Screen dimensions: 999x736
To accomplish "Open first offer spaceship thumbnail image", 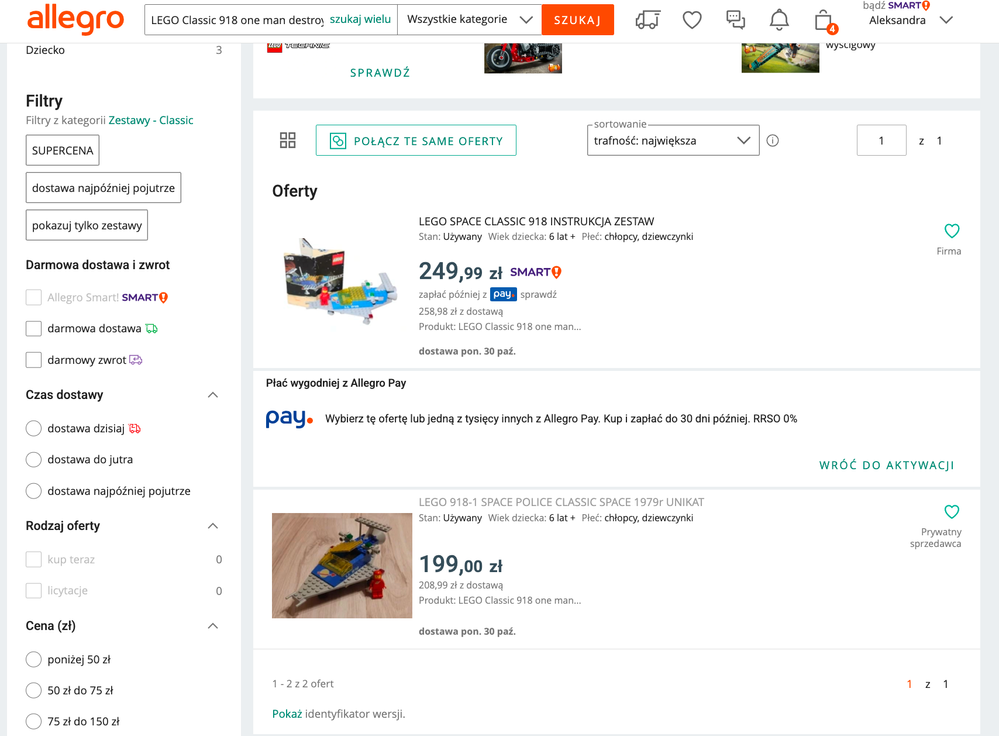I will (341, 282).
